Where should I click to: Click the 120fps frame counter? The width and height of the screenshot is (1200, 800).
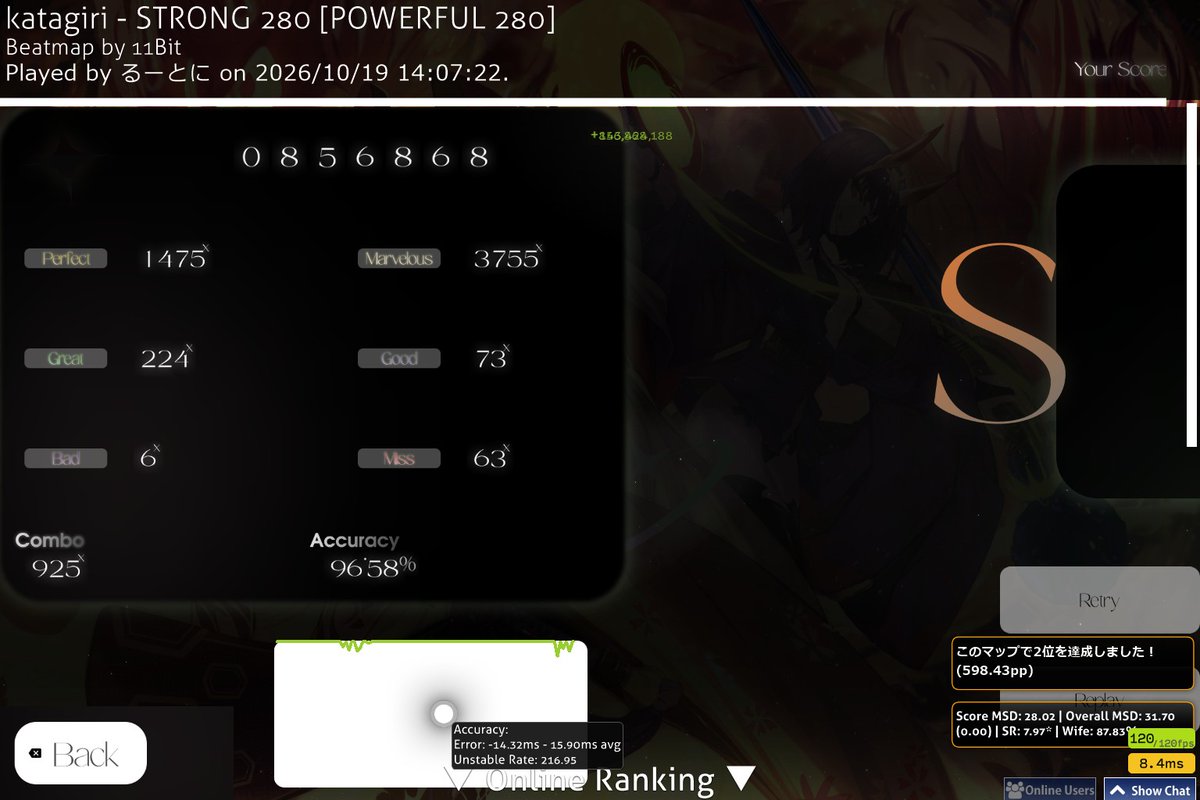pos(1160,740)
